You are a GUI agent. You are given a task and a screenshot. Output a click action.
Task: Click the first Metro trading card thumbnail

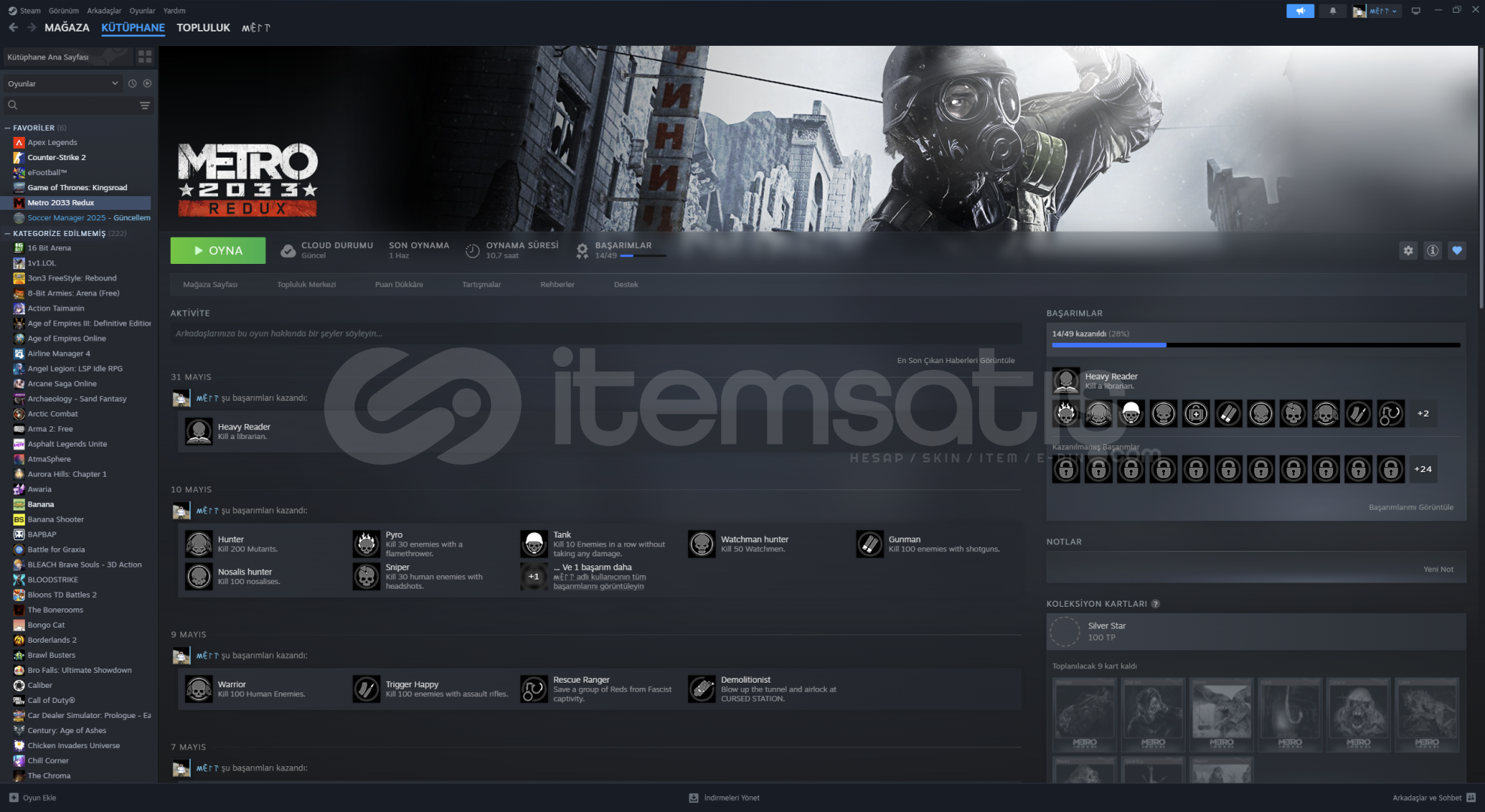(x=1083, y=715)
